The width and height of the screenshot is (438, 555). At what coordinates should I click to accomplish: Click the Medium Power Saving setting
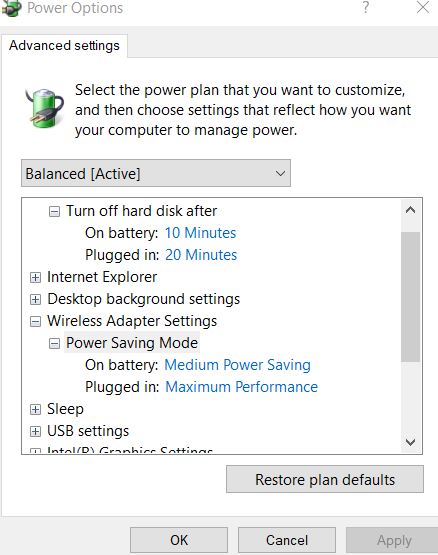tap(238, 365)
